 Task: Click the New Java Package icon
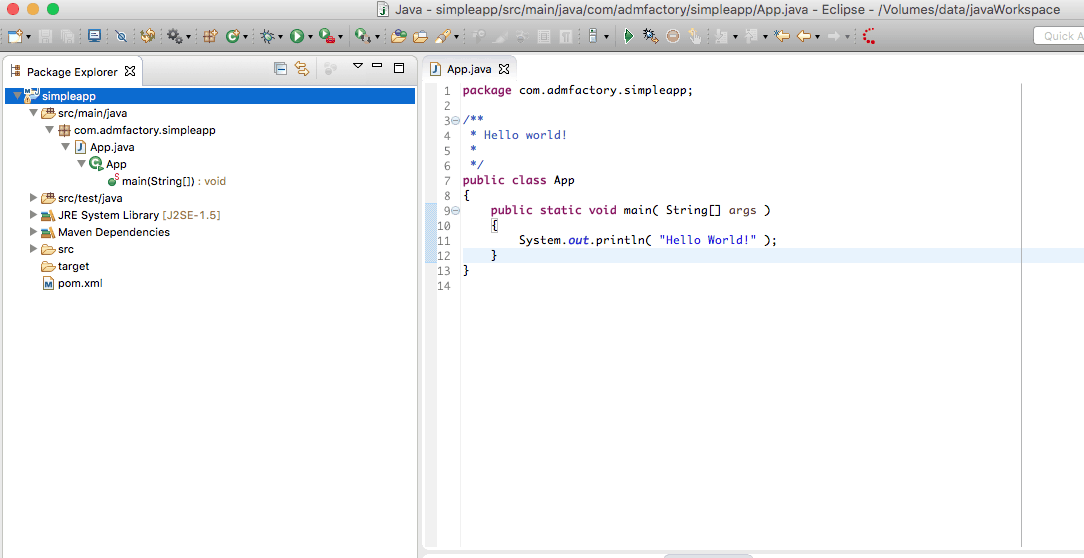[x=210, y=36]
